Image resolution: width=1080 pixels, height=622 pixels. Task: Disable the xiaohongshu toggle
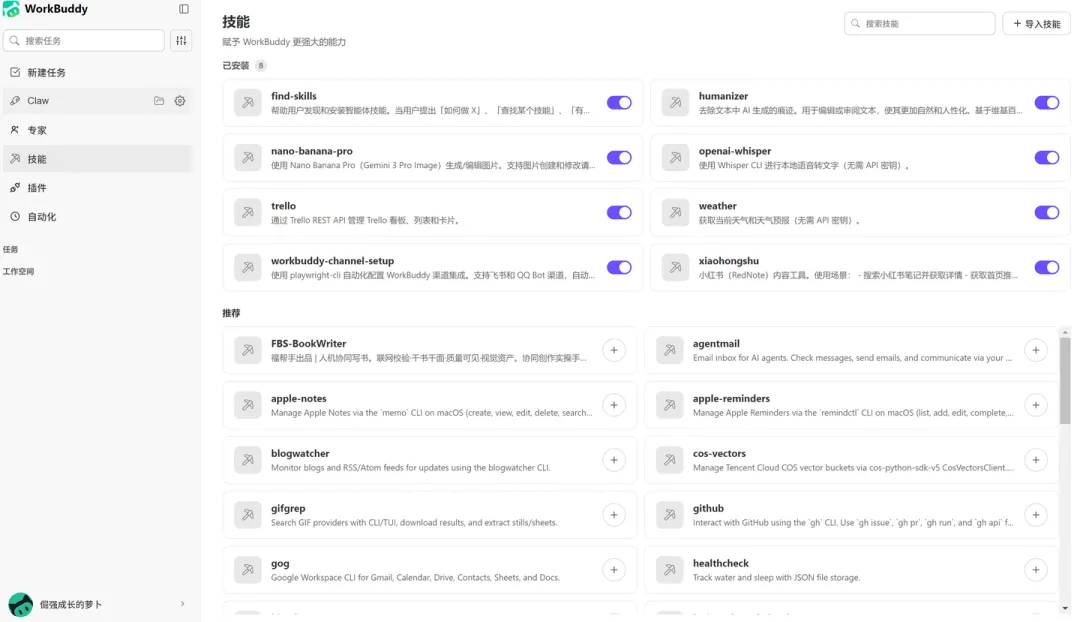1046,268
